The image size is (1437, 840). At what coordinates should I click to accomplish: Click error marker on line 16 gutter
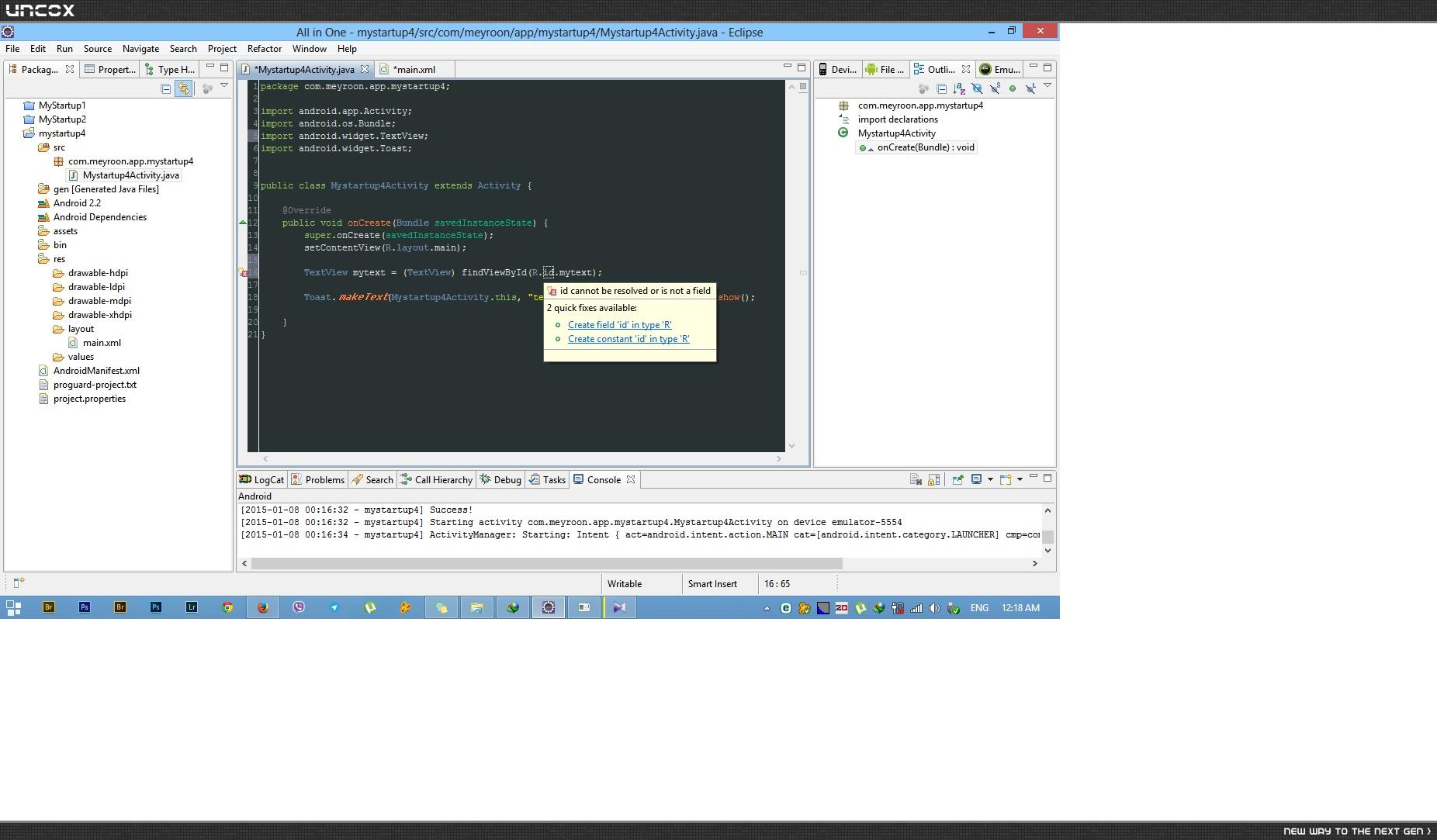243,273
